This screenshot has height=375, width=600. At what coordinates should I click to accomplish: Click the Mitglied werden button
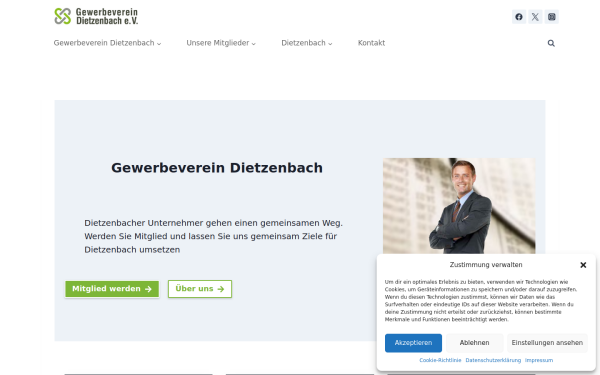pyautogui.click(x=112, y=289)
